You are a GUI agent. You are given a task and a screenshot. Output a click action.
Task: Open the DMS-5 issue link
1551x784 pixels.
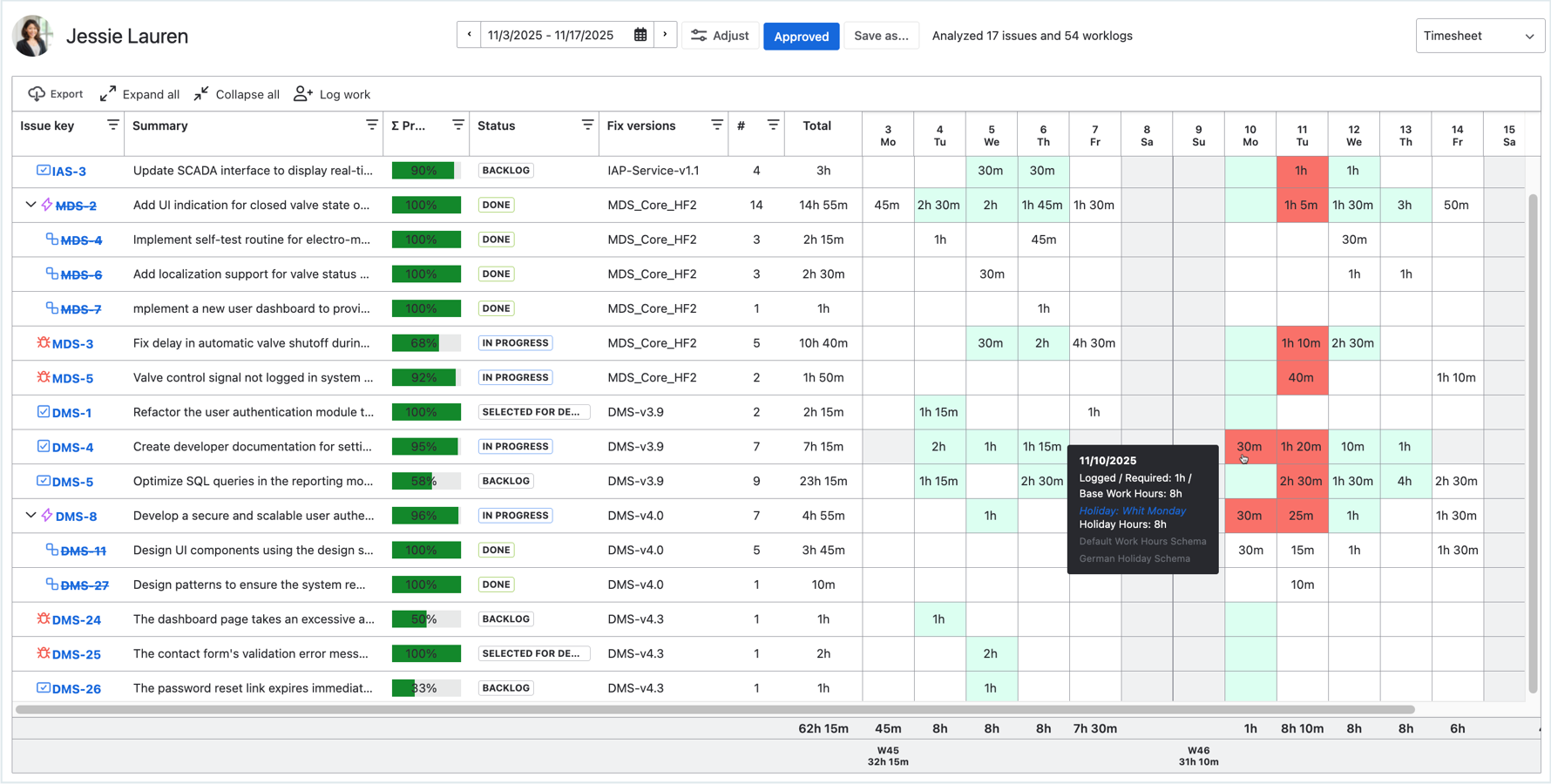tap(72, 482)
